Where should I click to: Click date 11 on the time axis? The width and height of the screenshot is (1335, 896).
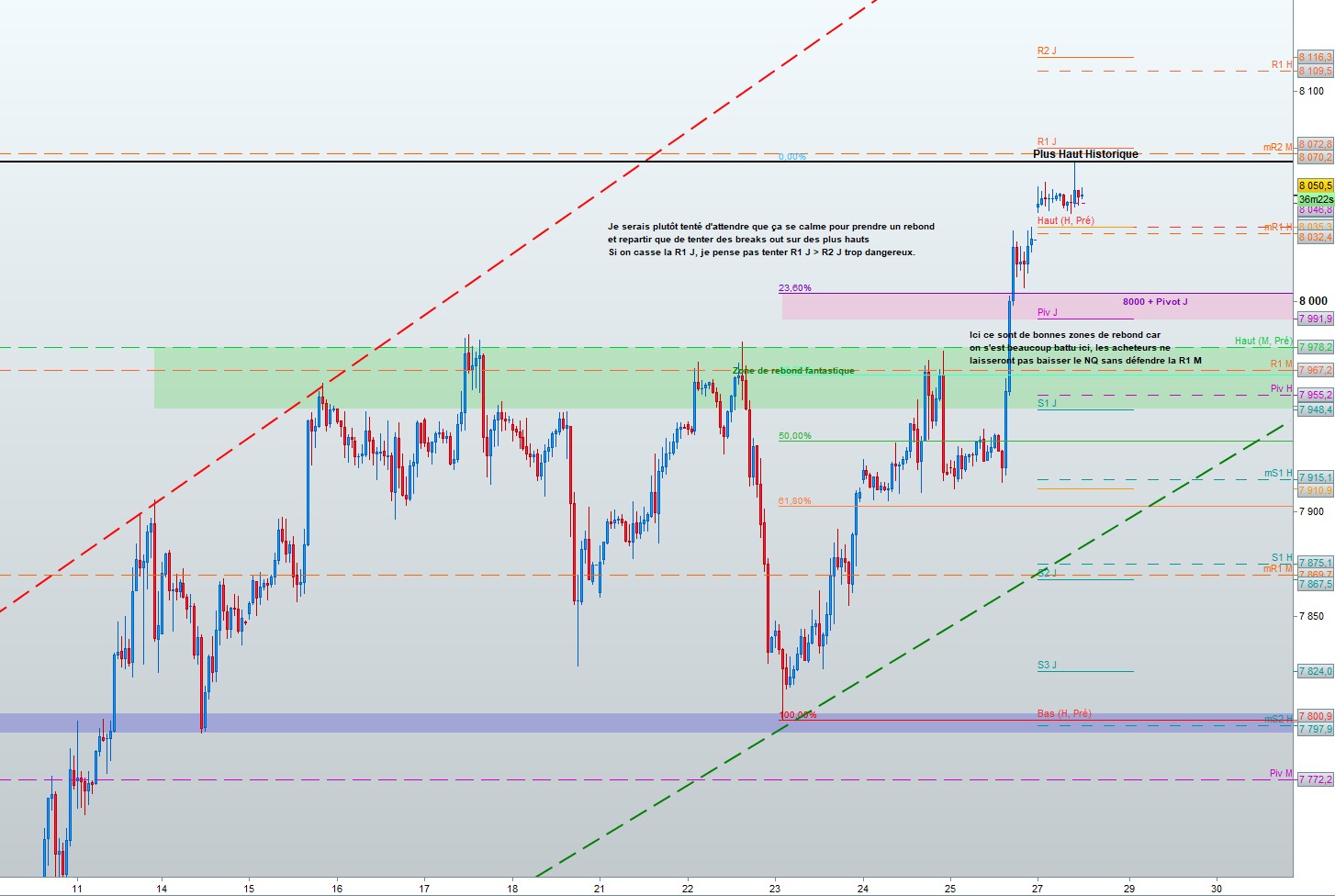pyautogui.click(x=77, y=888)
